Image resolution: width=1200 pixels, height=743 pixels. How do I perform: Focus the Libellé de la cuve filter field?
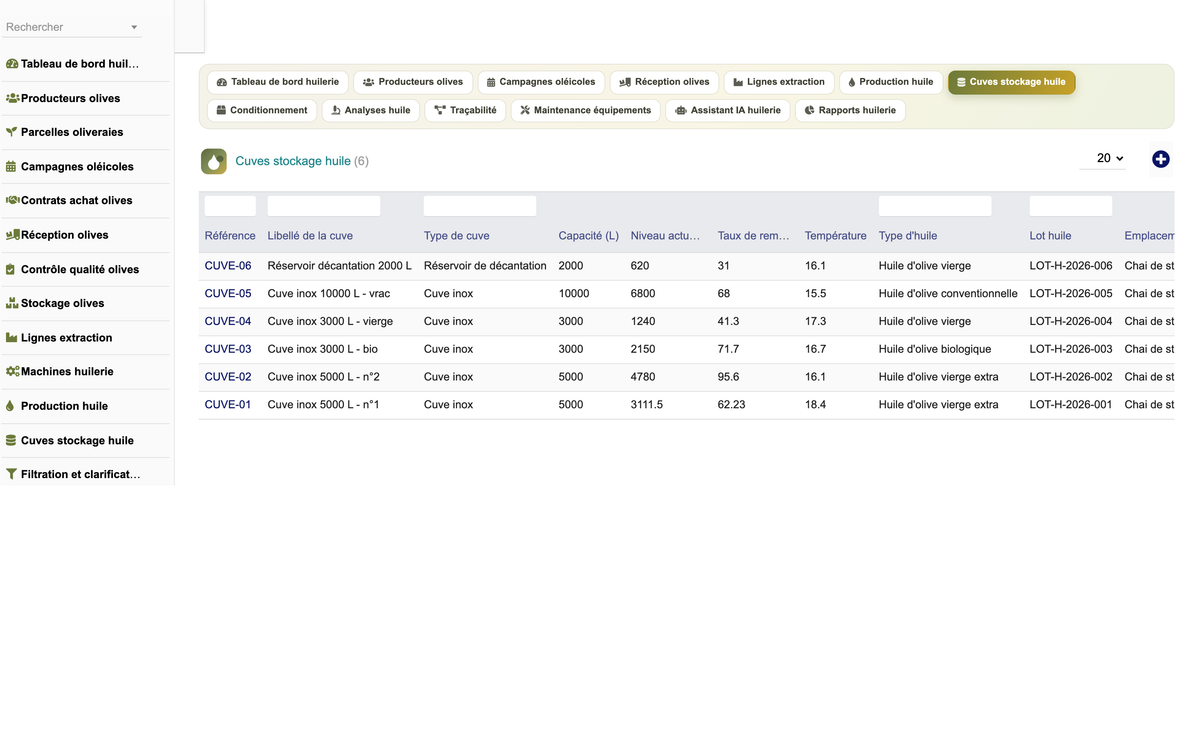pos(324,206)
